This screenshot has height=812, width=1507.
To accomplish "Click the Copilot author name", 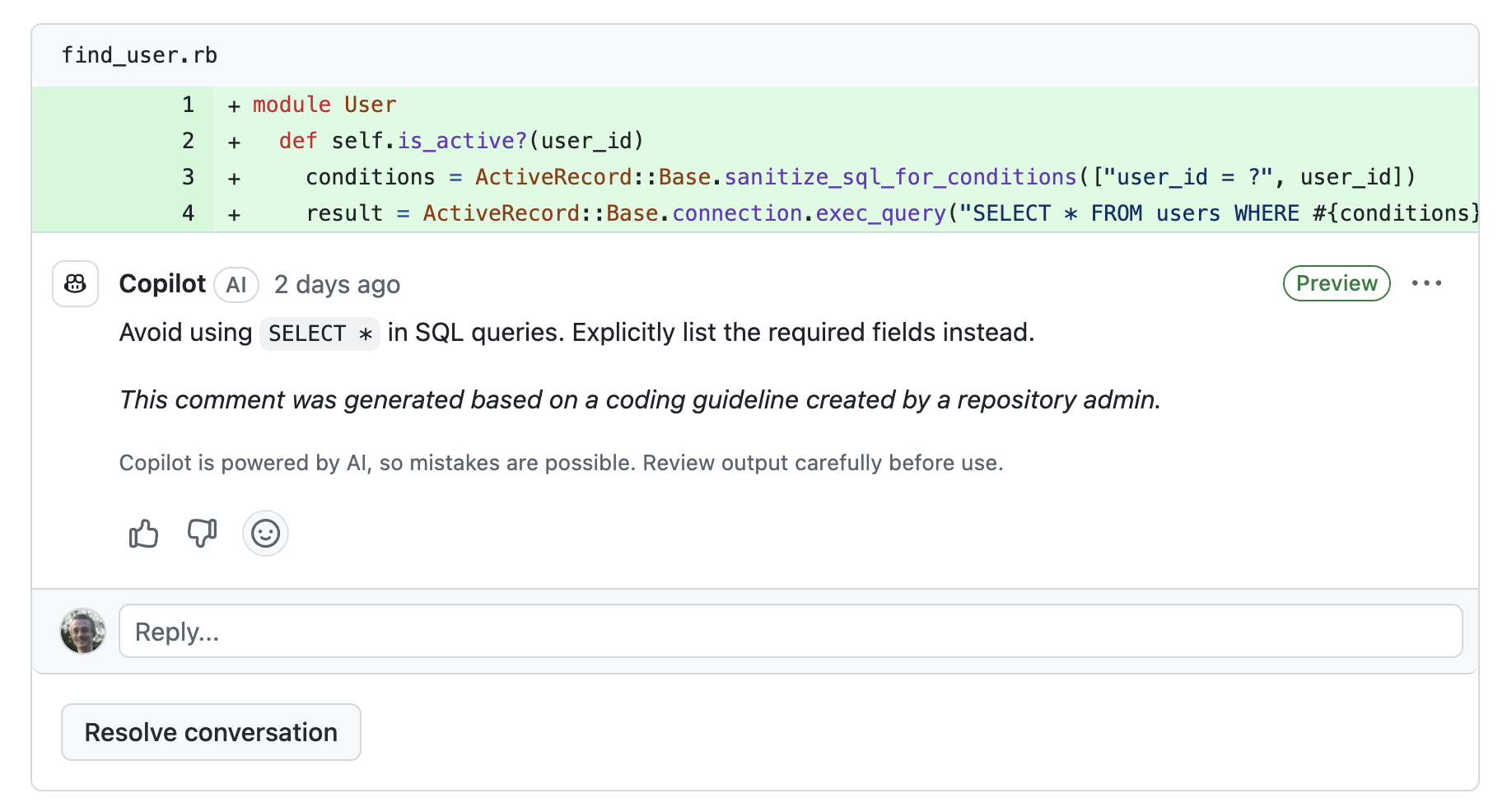I will point(162,284).
